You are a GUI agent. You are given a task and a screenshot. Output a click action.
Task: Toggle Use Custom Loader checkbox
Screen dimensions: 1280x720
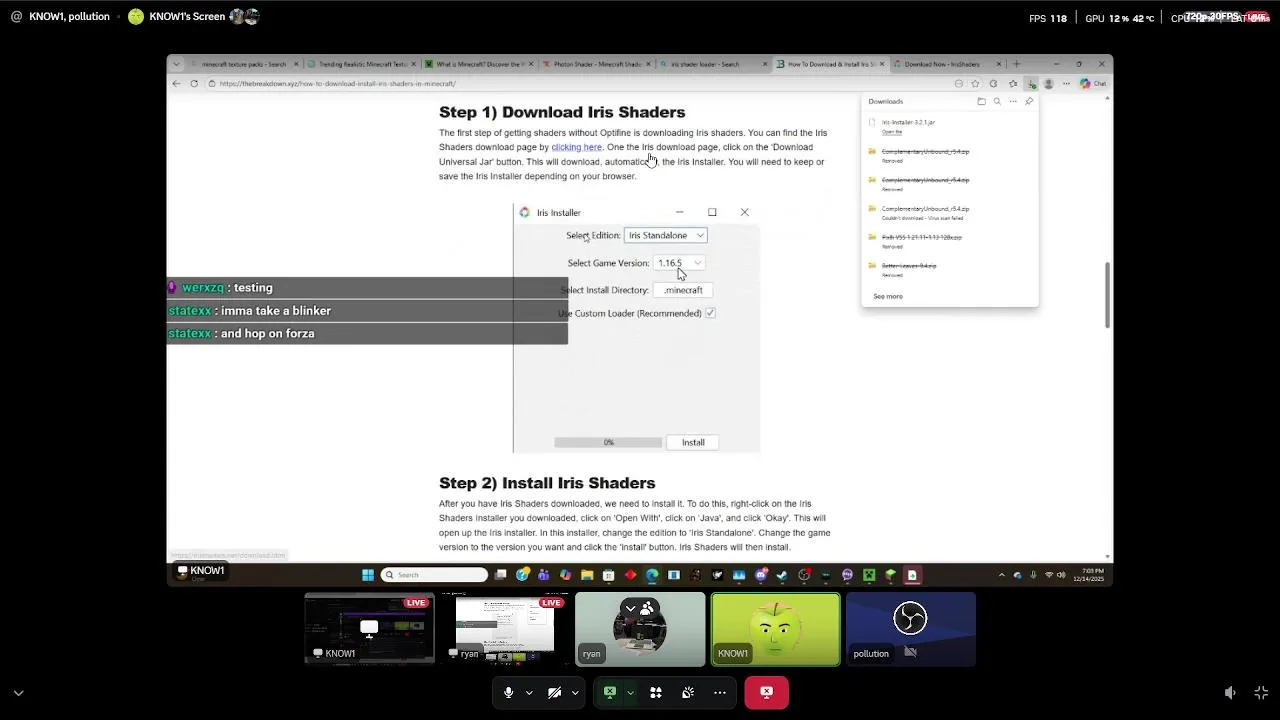[710, 313]
